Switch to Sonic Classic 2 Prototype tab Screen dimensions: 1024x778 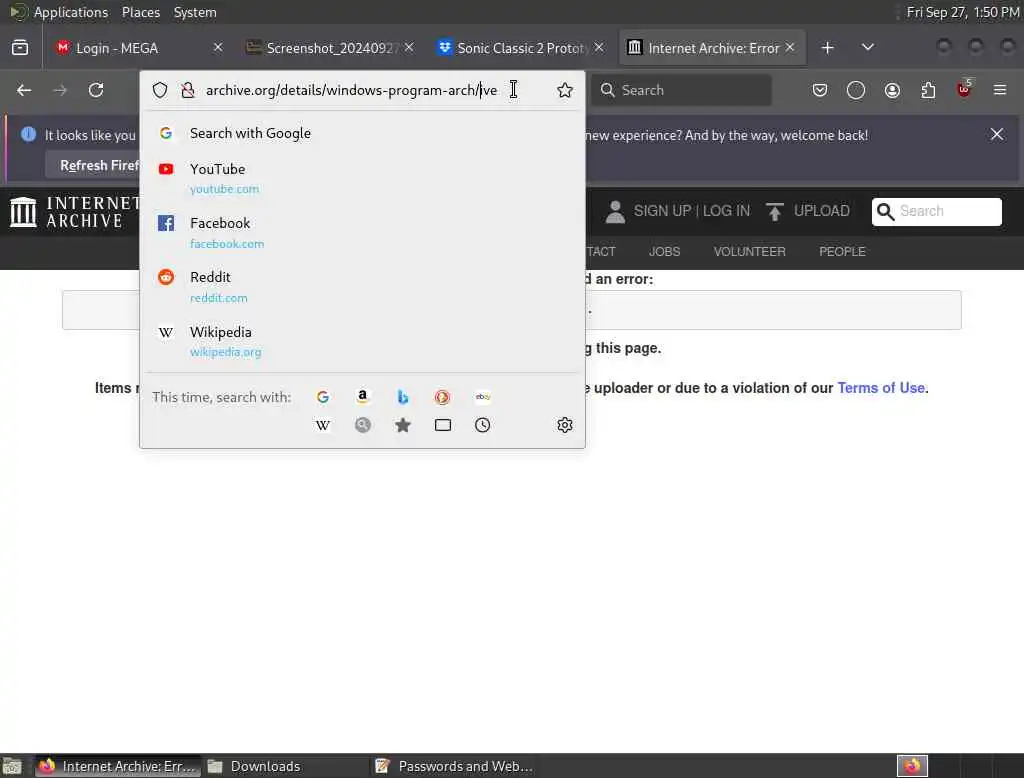[521, 48]
